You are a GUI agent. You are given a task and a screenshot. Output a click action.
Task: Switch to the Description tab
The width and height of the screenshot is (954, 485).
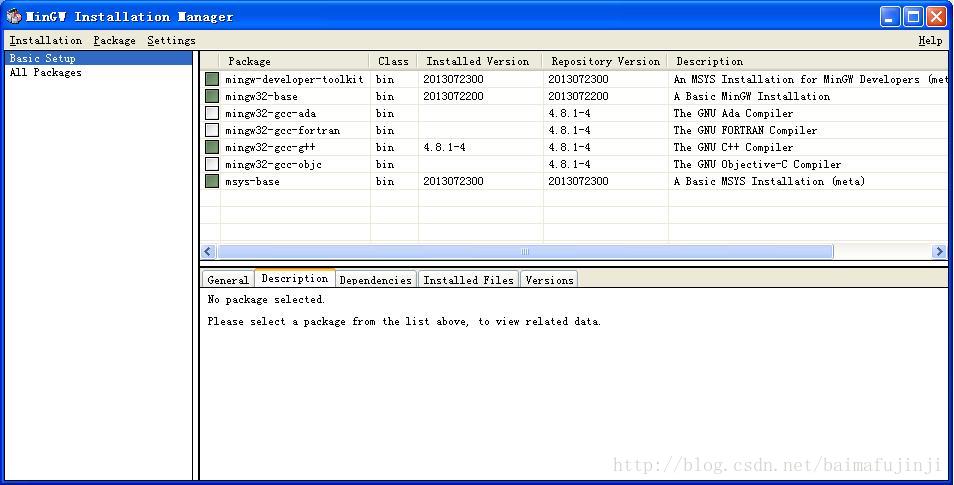click(x=294, y=278)
